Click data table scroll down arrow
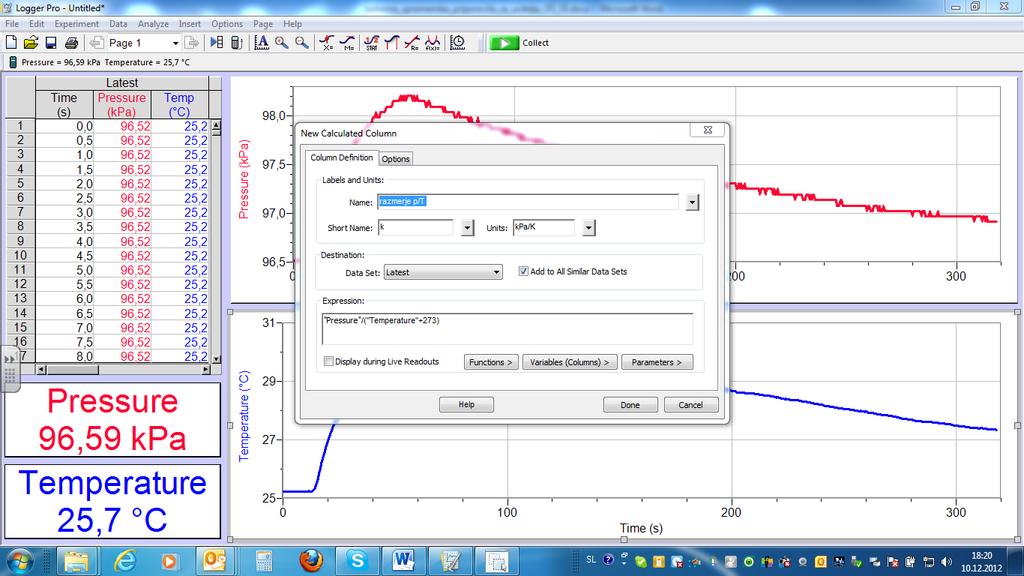Image resolution: width=1024 pixels, height=576 pixels. pos(216,359)
